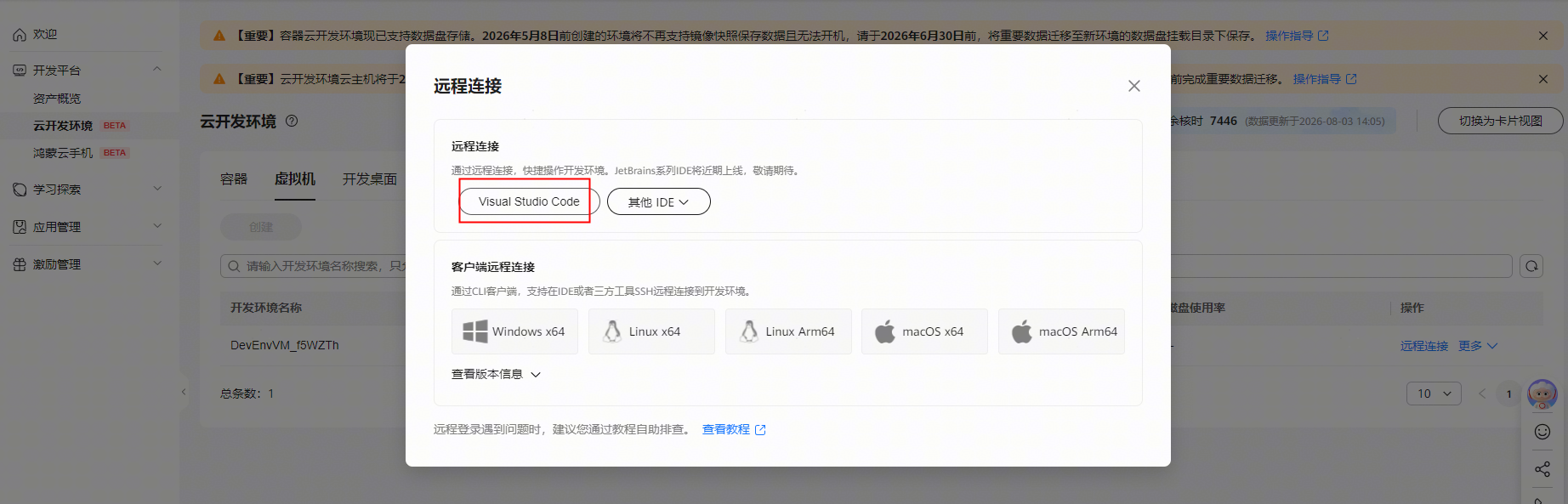Open 操作指导 link in first banner
This screenshot has width=1568, height=504.
1297,36
